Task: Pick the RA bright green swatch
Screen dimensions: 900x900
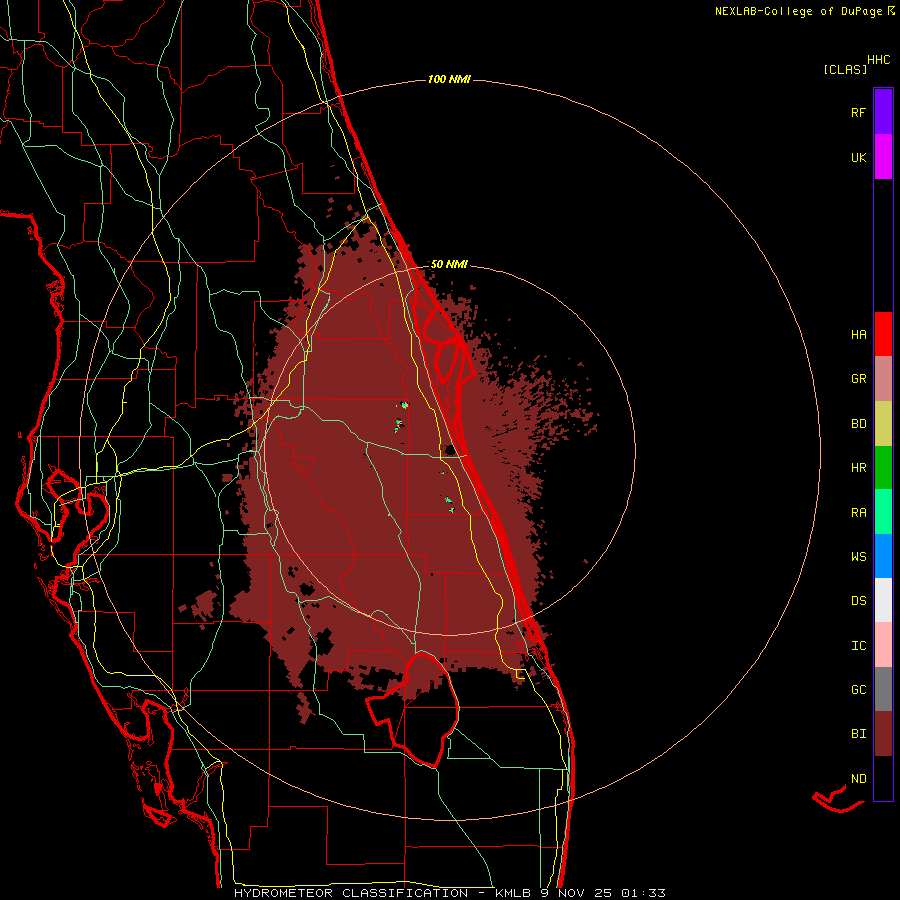Action: pos(883,512)
